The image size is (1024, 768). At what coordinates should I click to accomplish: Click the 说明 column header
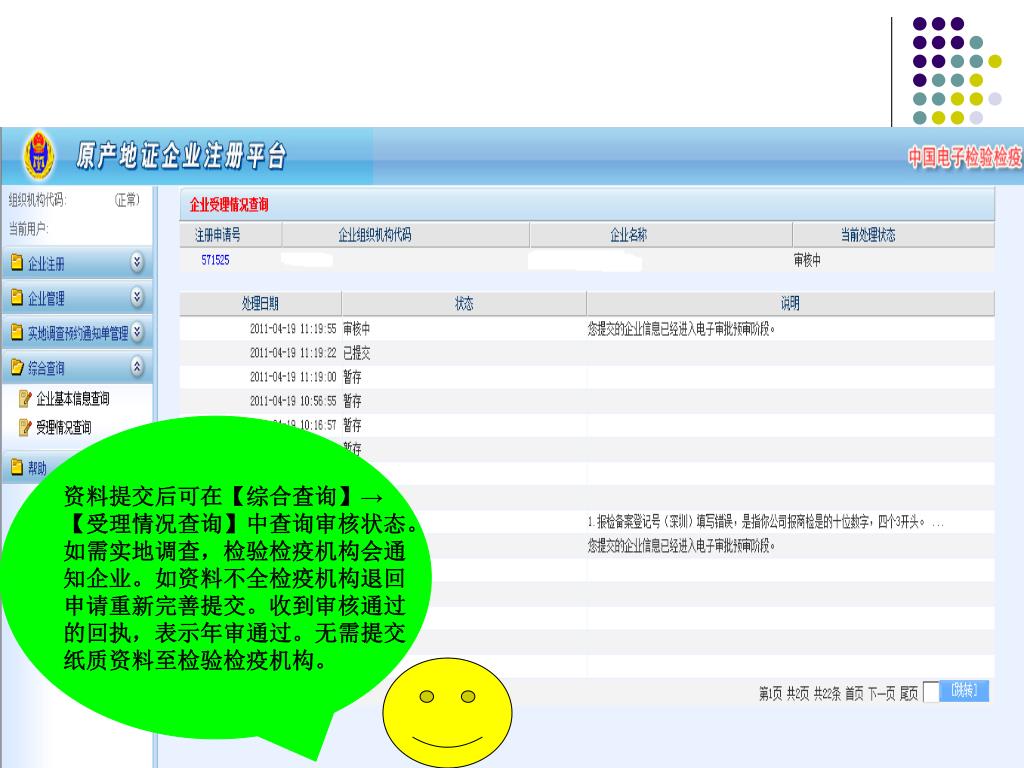coord(790,304)
